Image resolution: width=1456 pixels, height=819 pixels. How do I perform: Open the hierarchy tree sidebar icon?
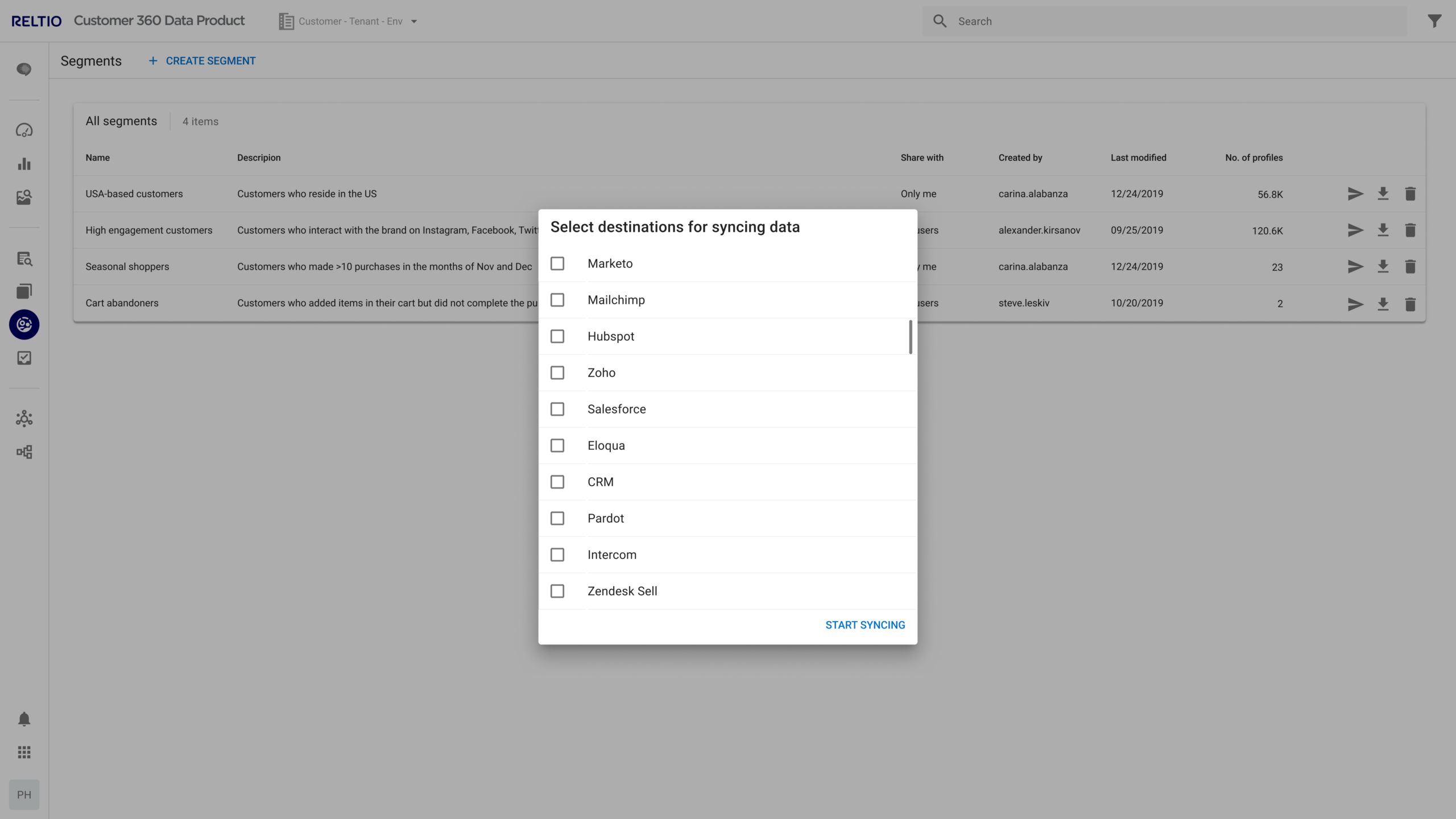(x=24, y=452)
